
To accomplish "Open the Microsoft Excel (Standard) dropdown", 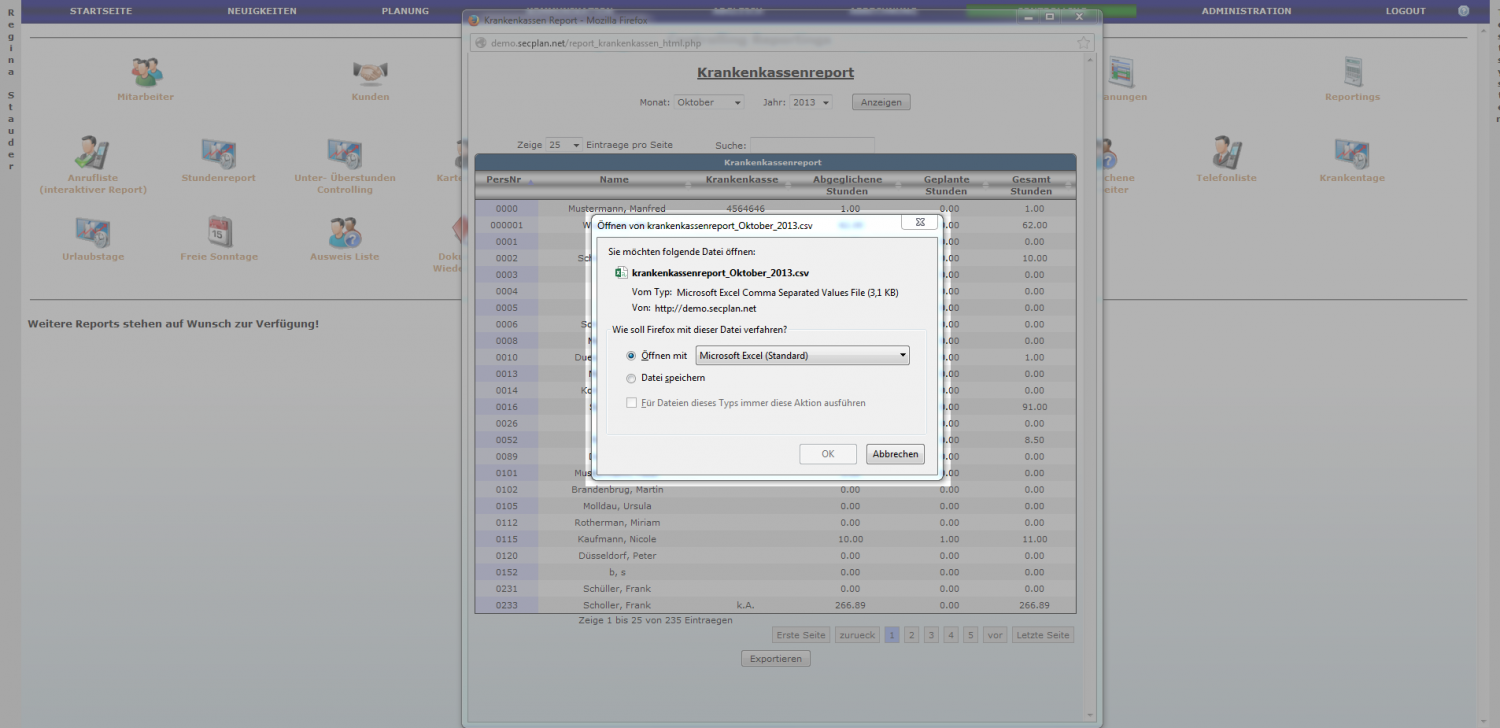I will [x=802, y=355].
